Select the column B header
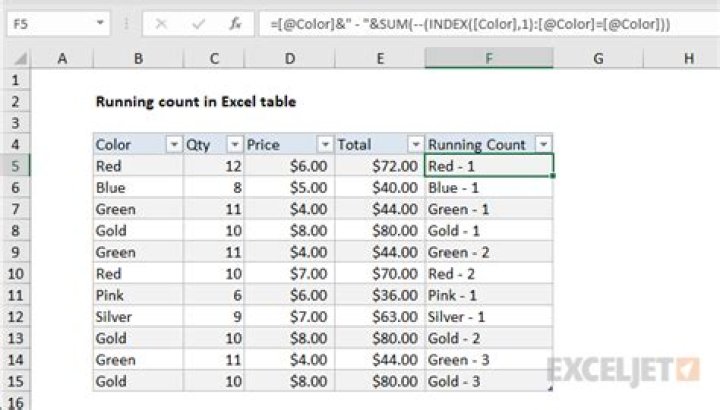The image size is (720, 410). (x=138, y=60)
